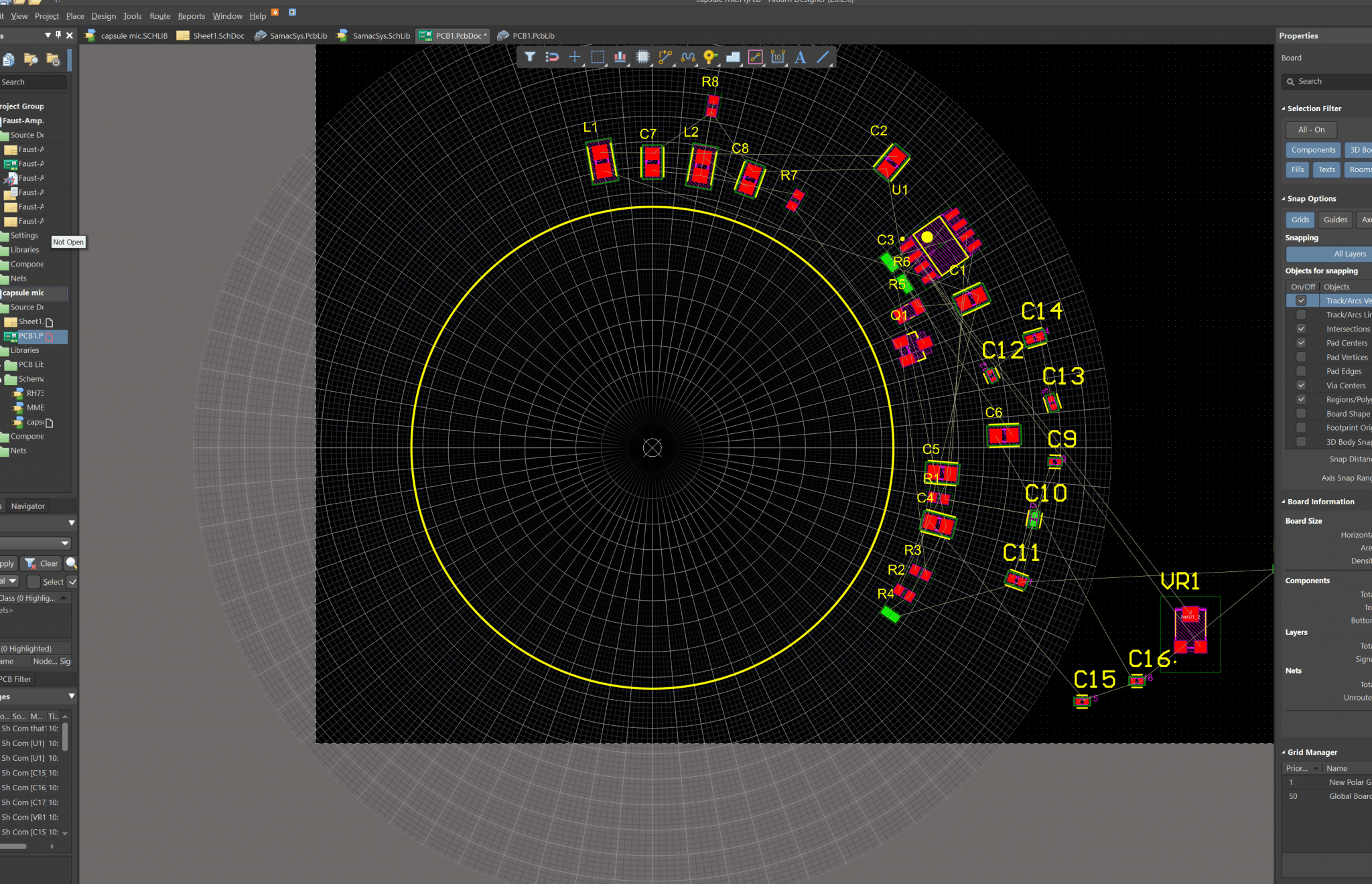Screen dimensions: 1372x884
Task: Click the Grids snap button
Action: click(1300, 220)
